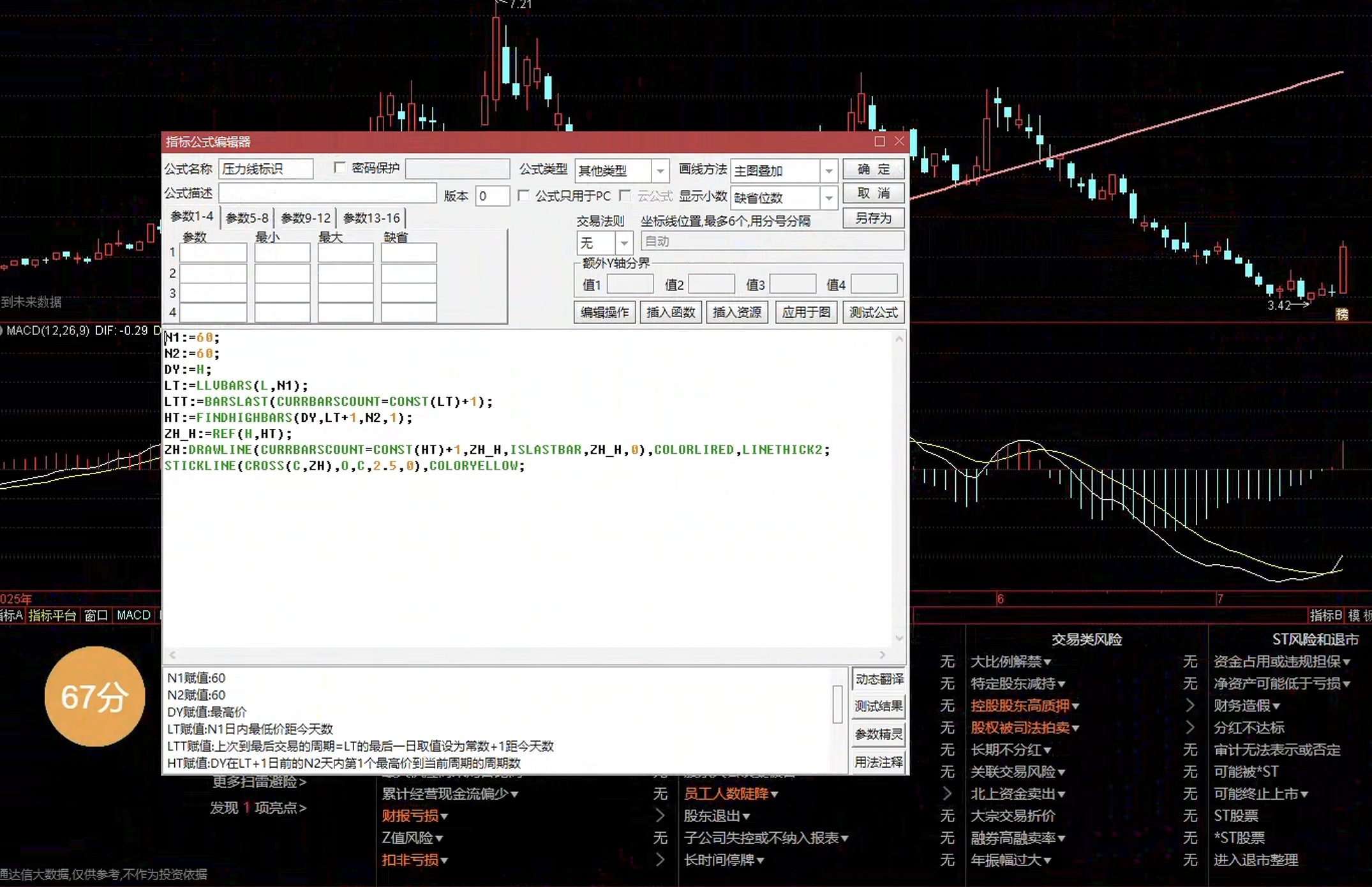Click the 67分 score circle
Image resolution: width=1372 pixels, height=887 pixels.
point(94,696)
